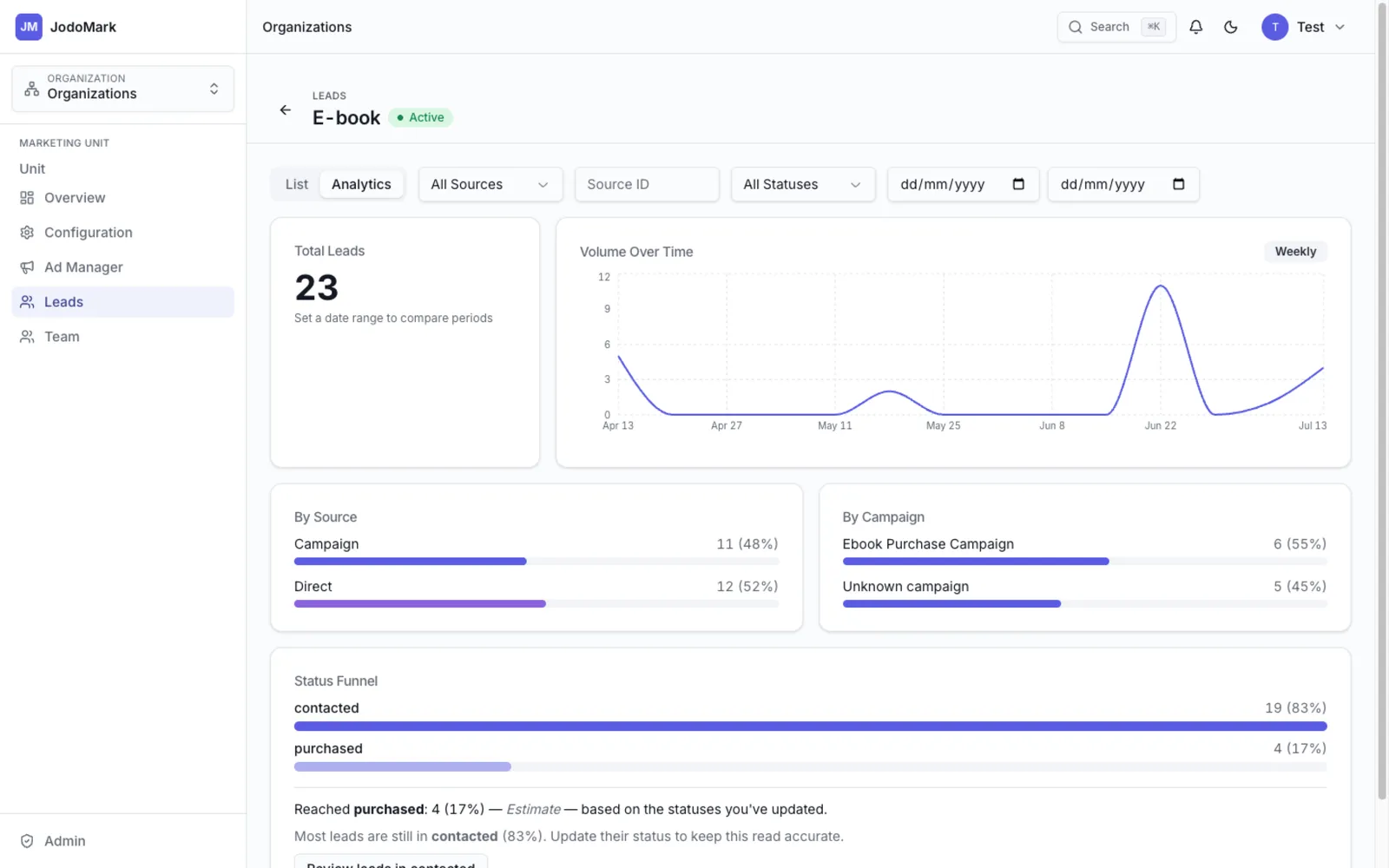Image resolution: width=1389 pixels, height=868 pixels.
Task: Click the T user avatar
Action: [x=1274, y=27]
